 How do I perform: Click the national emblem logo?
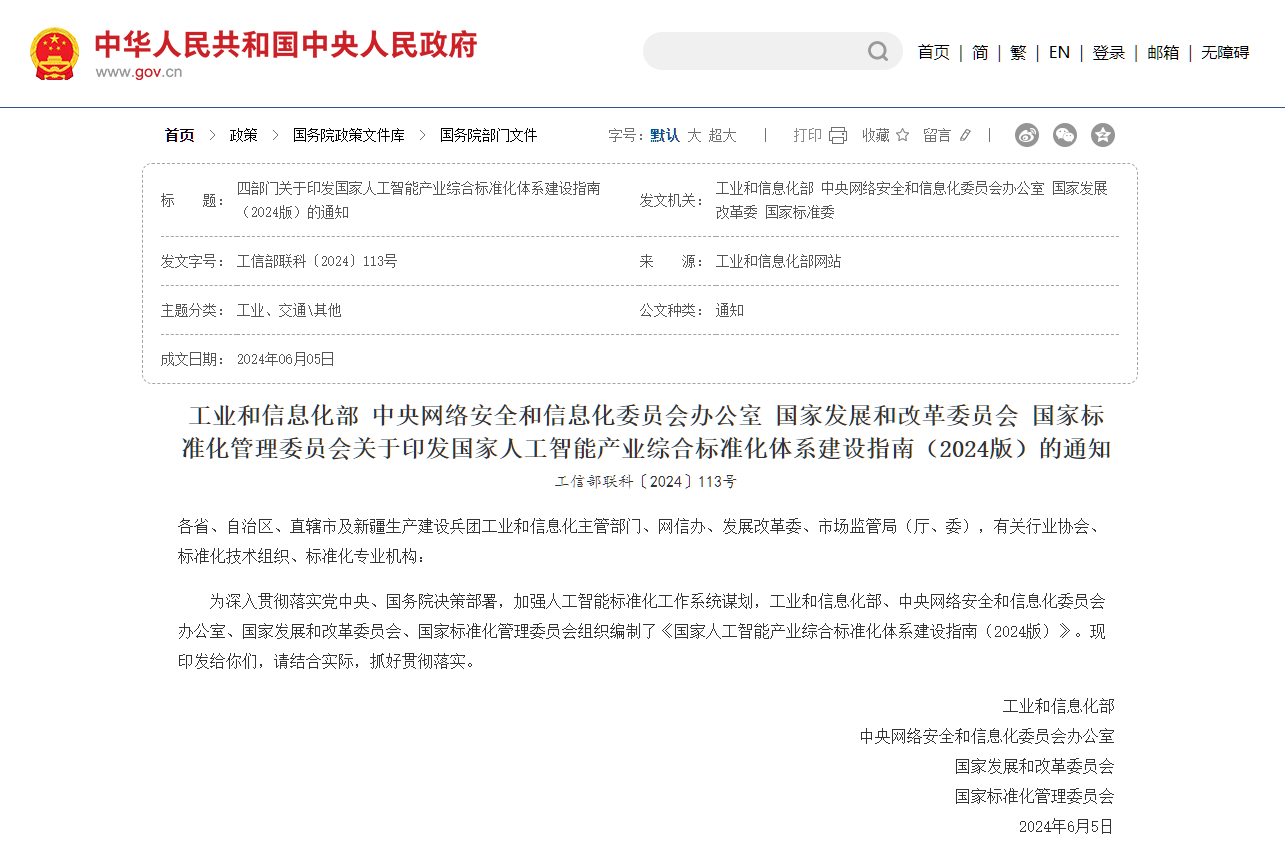coord(54,54)
